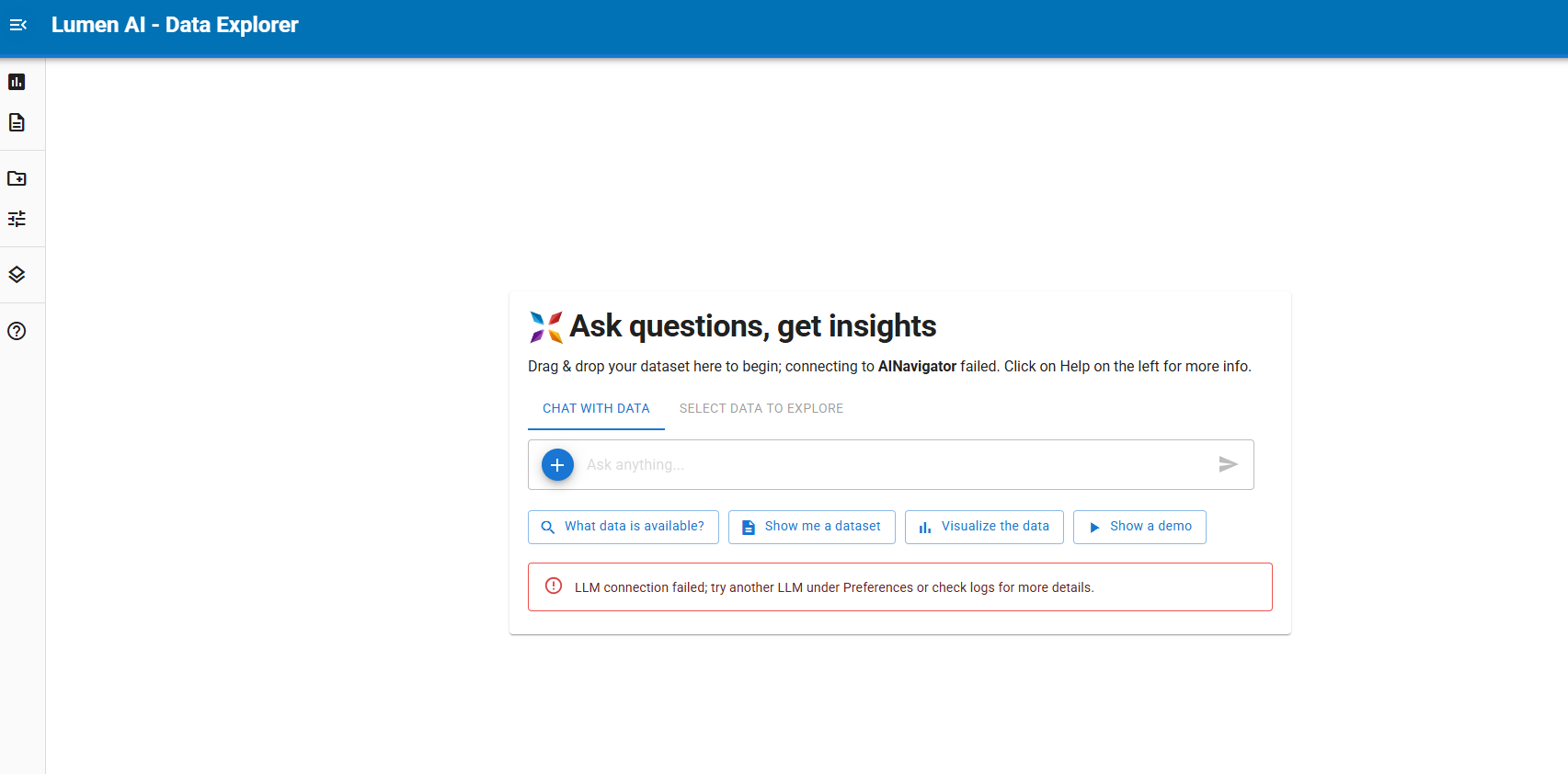Open Help from the question mark icon
This screenshot has height=774, width=1568.
(x=17, y=331)
